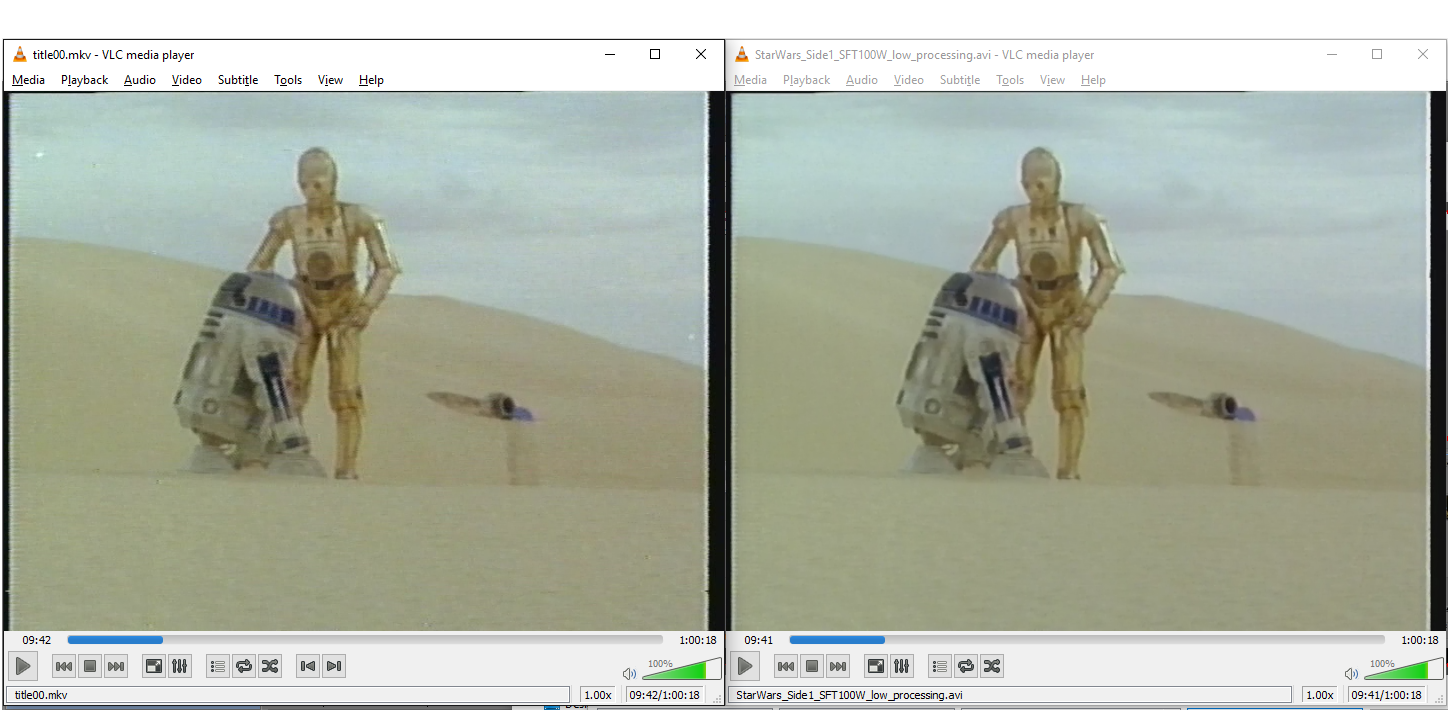Open Media menu in StarWars_Side1 window
Screen dimensions: 1448x710
pyautogui.click(x=750, y=80)
